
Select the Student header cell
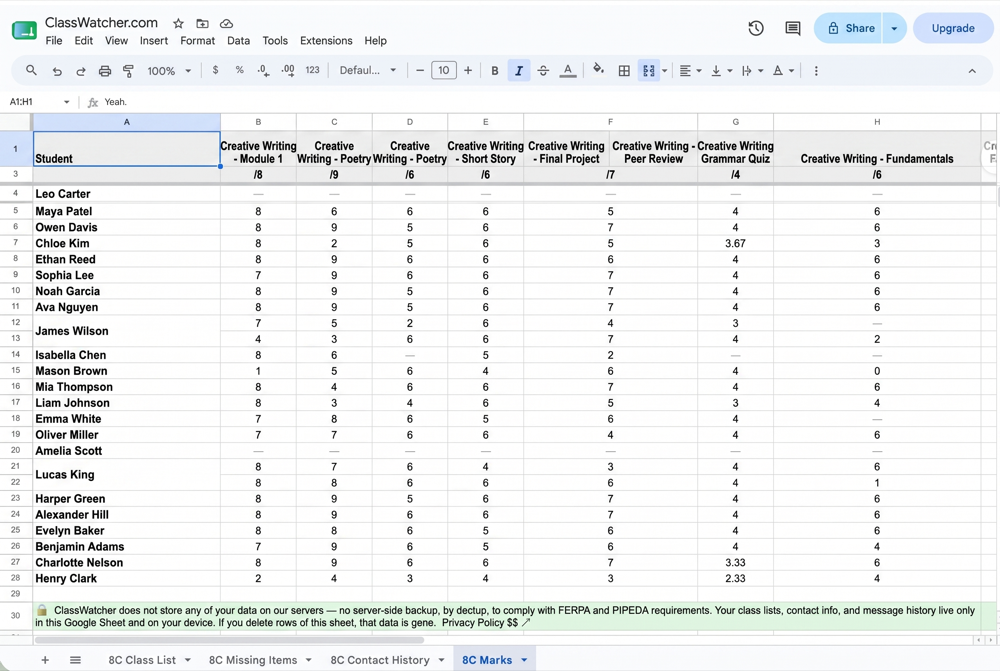pyautogui.click(x=126, y=149)
